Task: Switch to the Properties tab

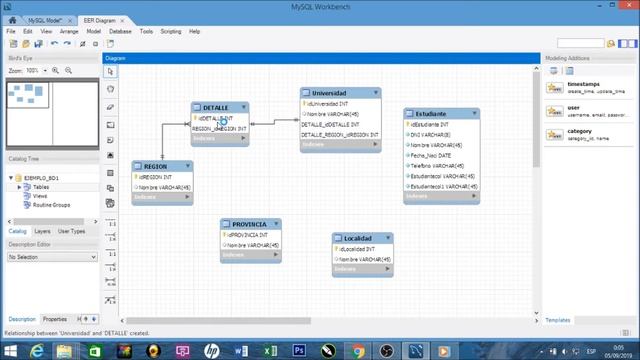Action: coord(55,319)
